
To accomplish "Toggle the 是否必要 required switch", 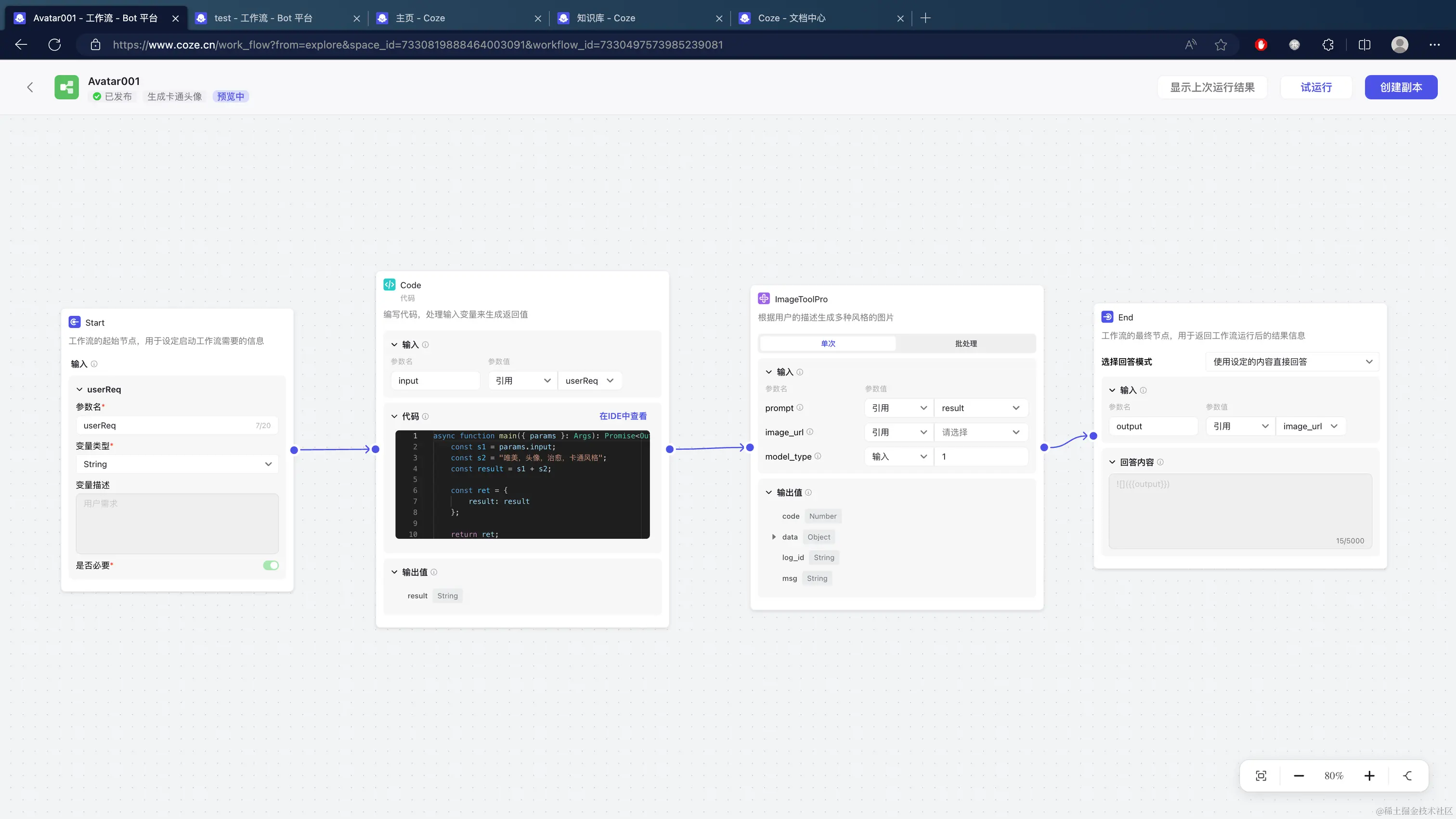I will [270, 565].
